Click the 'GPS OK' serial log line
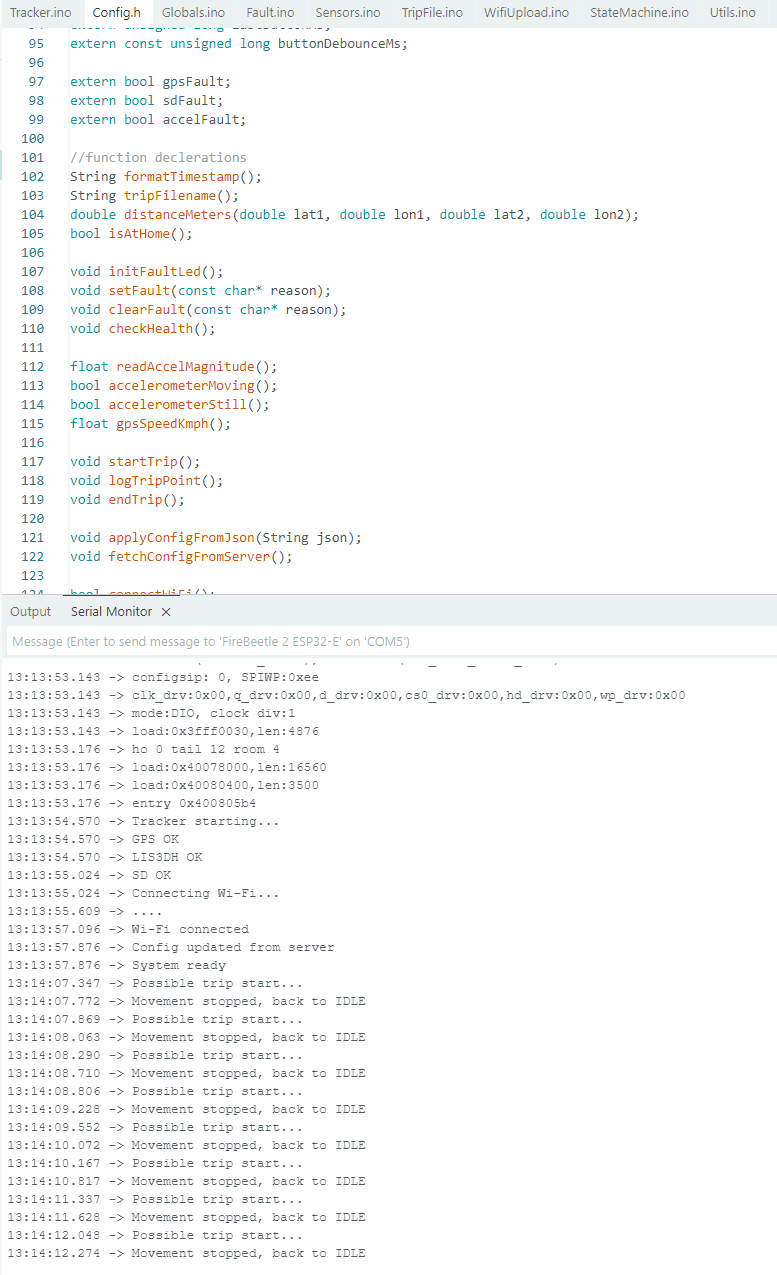This screenshot has width=777, height=1275. tap(93, 839)
